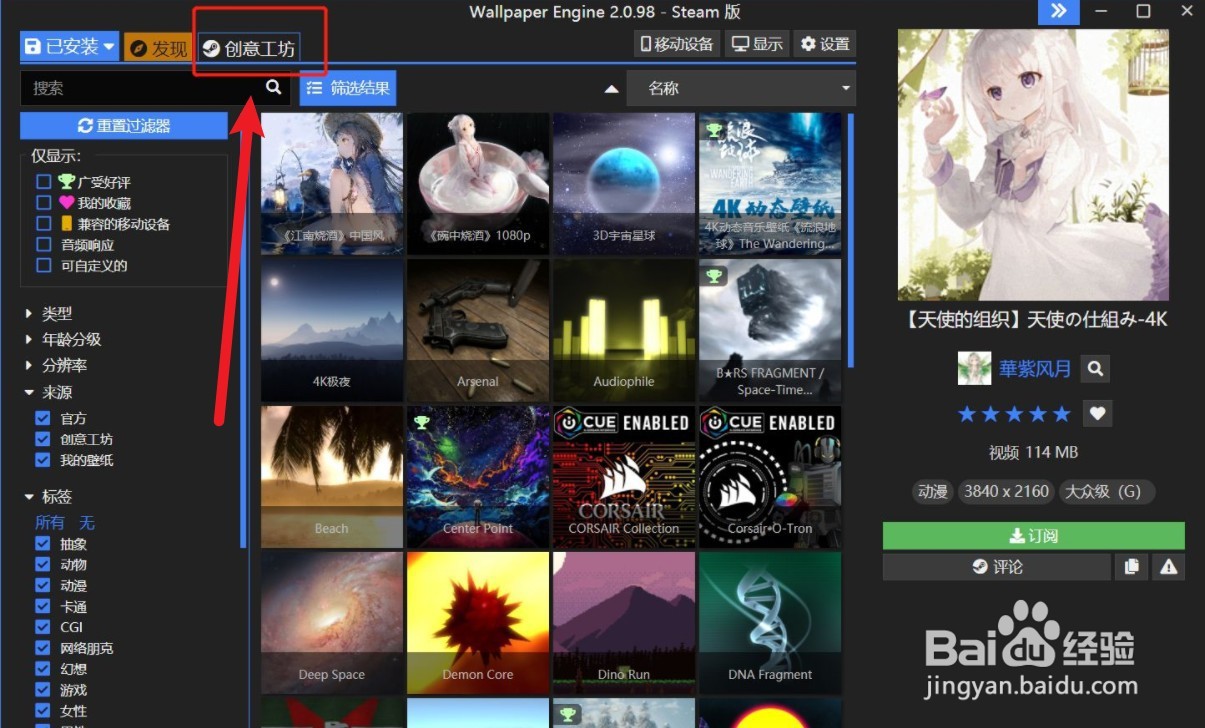Image resolution: width=1205 pixels, height=728 pixels.
Task: Toggle the 我的收藏 checkbox
Action: (43, 203)
